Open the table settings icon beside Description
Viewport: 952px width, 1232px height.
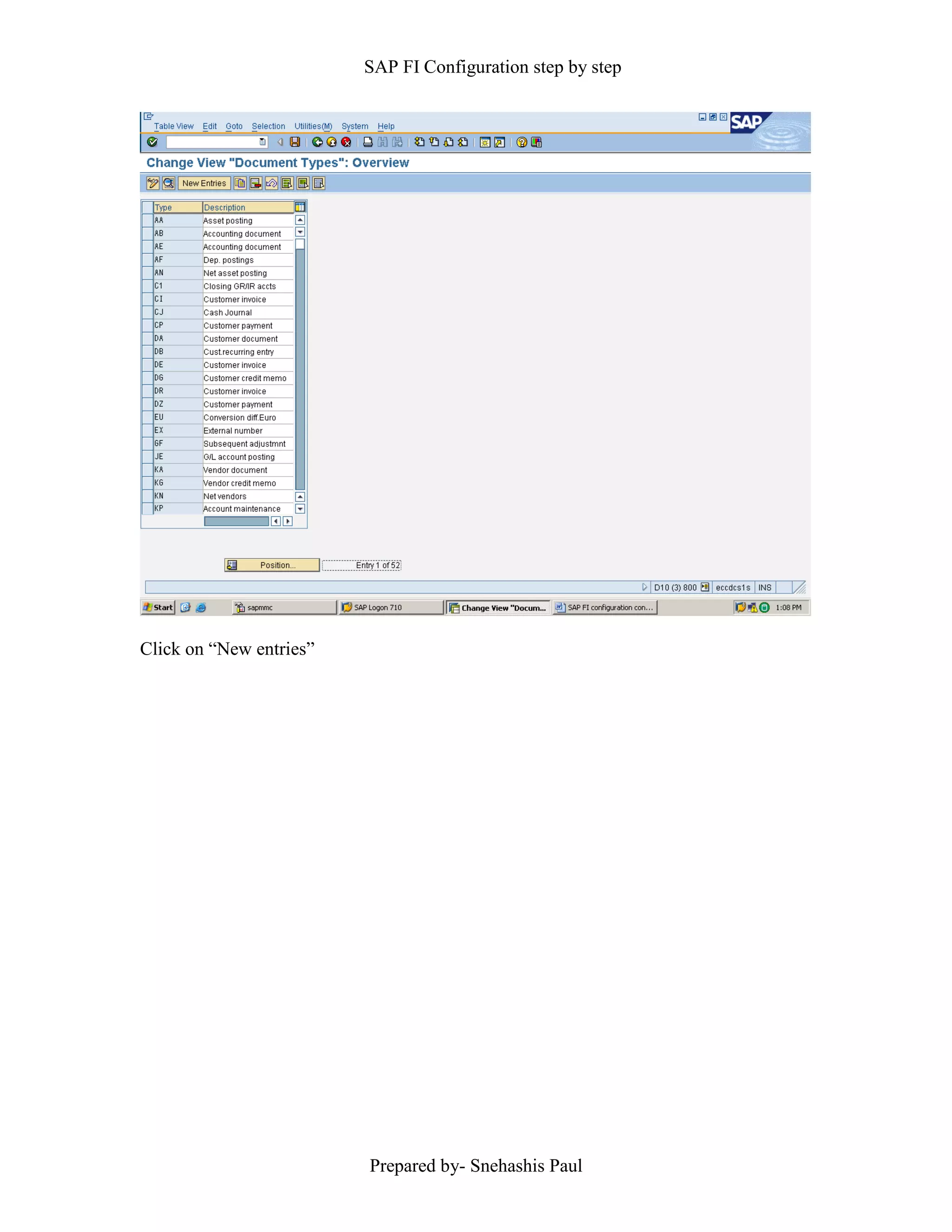pos(300,207)
